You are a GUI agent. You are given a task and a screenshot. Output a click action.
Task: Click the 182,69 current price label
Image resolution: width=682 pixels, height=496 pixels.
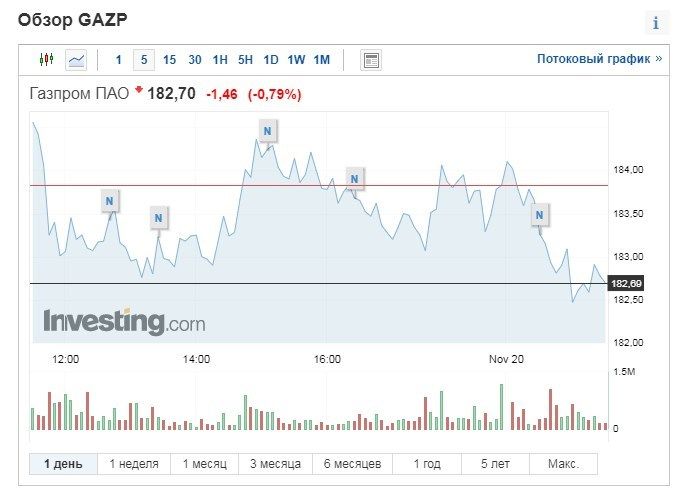click(627, 284)
